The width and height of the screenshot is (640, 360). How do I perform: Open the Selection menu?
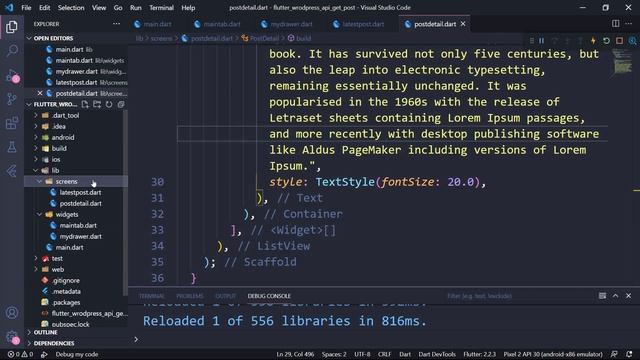71,8
